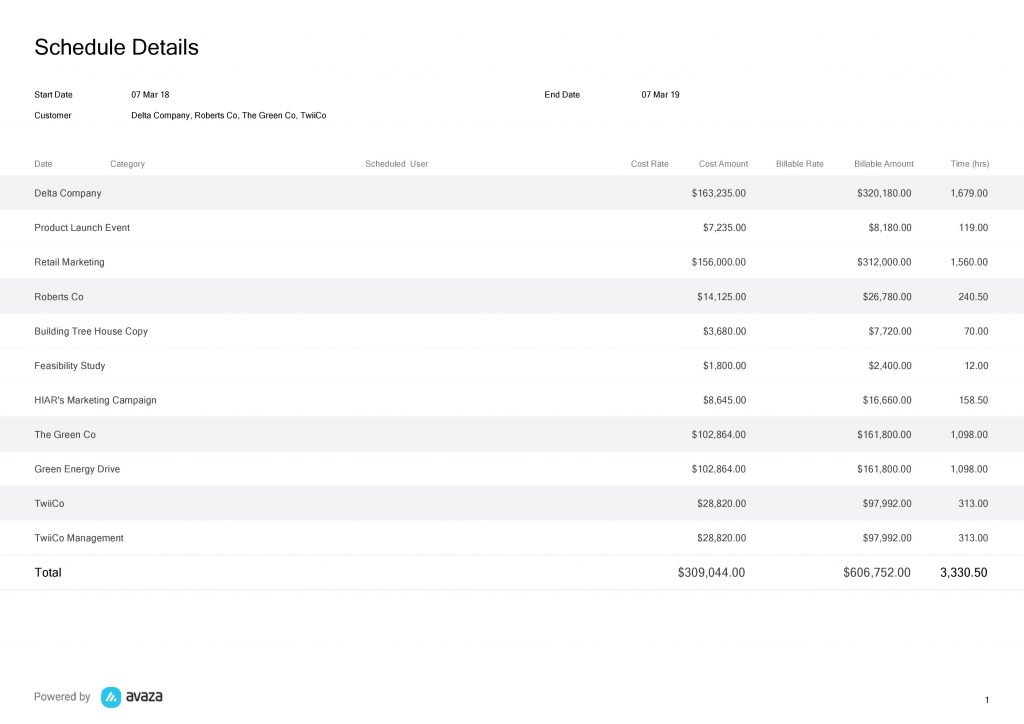Click the TwiiCo customer row
The height and width of the screenshot is (724, 1024).
[x=49, y=504]
